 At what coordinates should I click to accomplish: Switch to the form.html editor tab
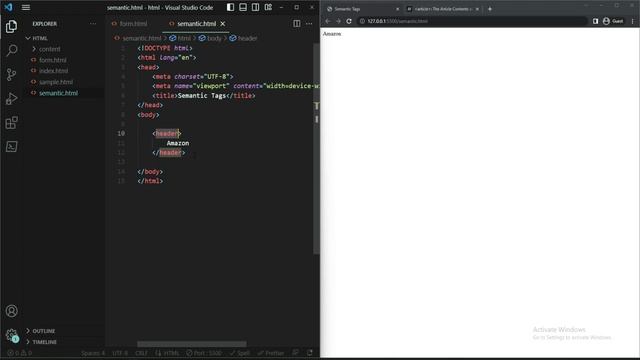click(x=129, y=24)
